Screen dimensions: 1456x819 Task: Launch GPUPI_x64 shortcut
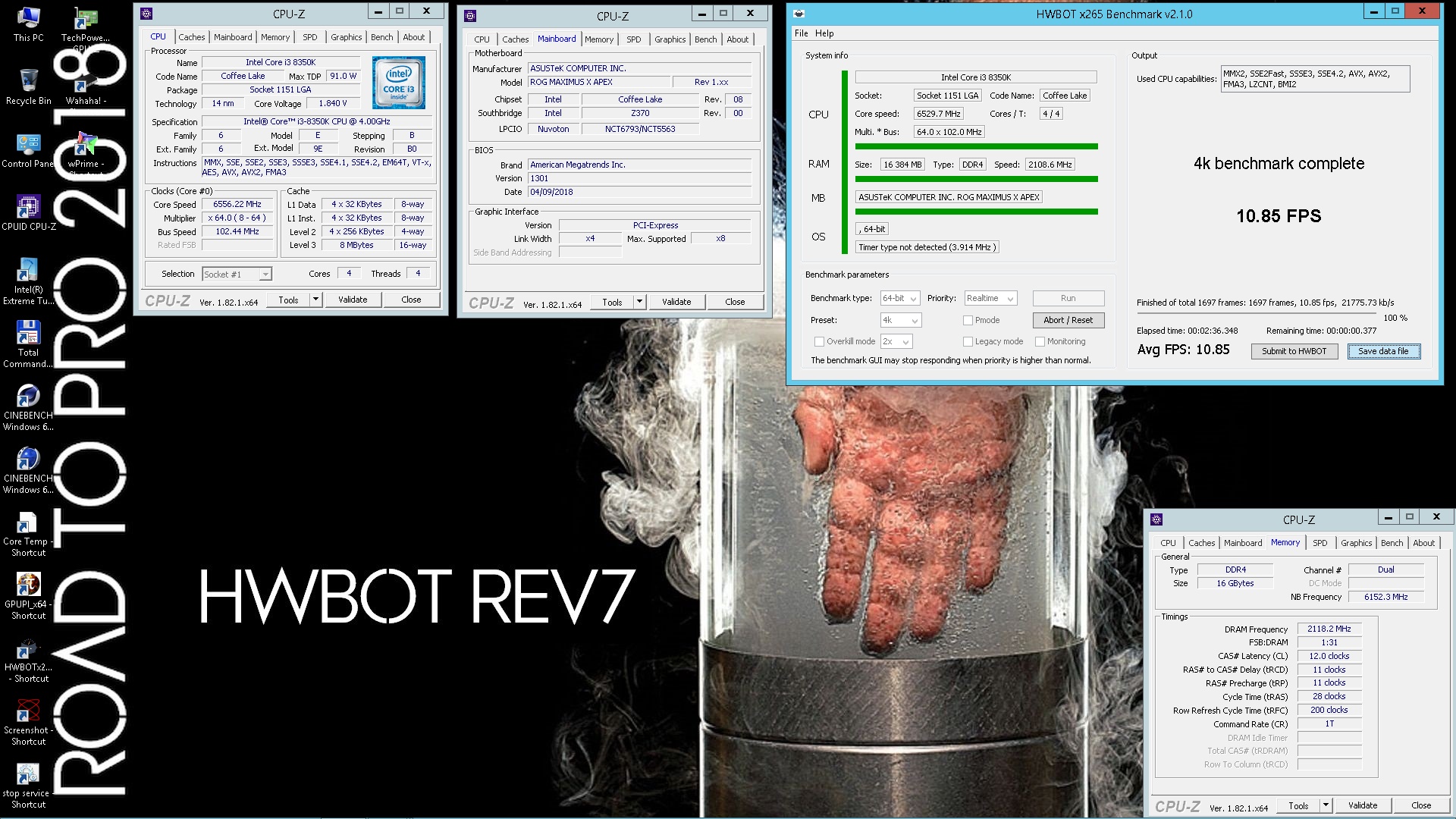28,596
